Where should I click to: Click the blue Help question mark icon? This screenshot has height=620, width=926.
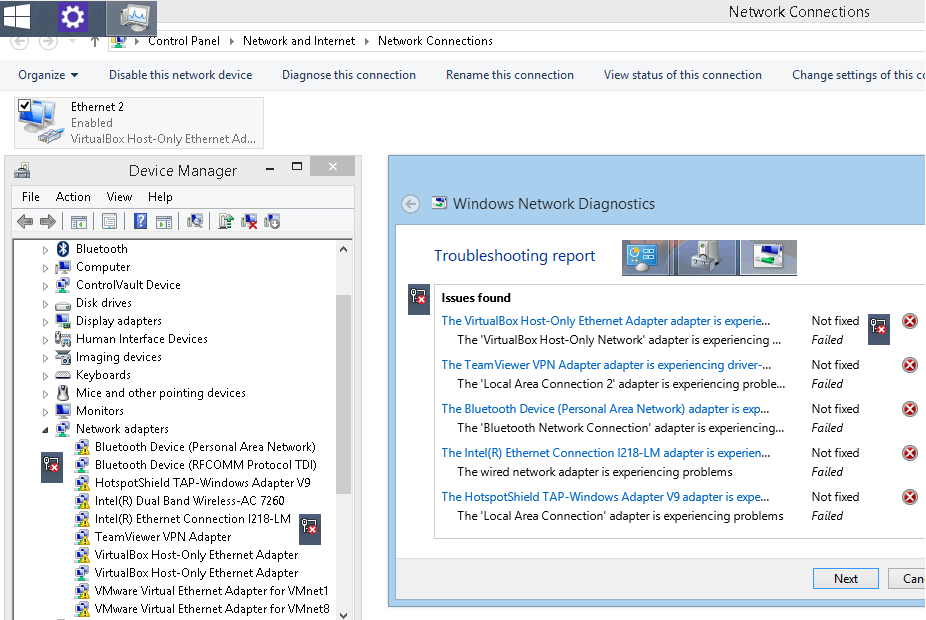[x=140, y=221]
